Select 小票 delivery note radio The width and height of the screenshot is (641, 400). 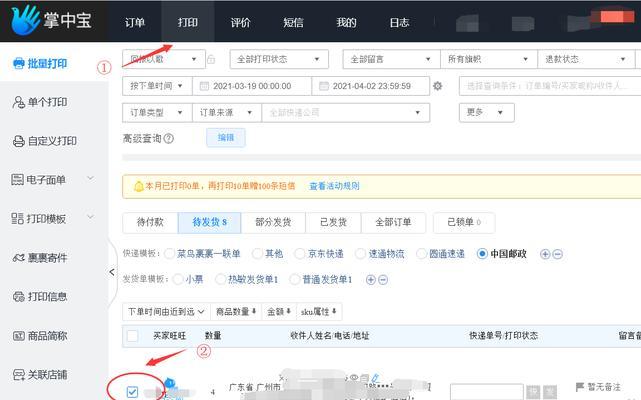(178, 280)
